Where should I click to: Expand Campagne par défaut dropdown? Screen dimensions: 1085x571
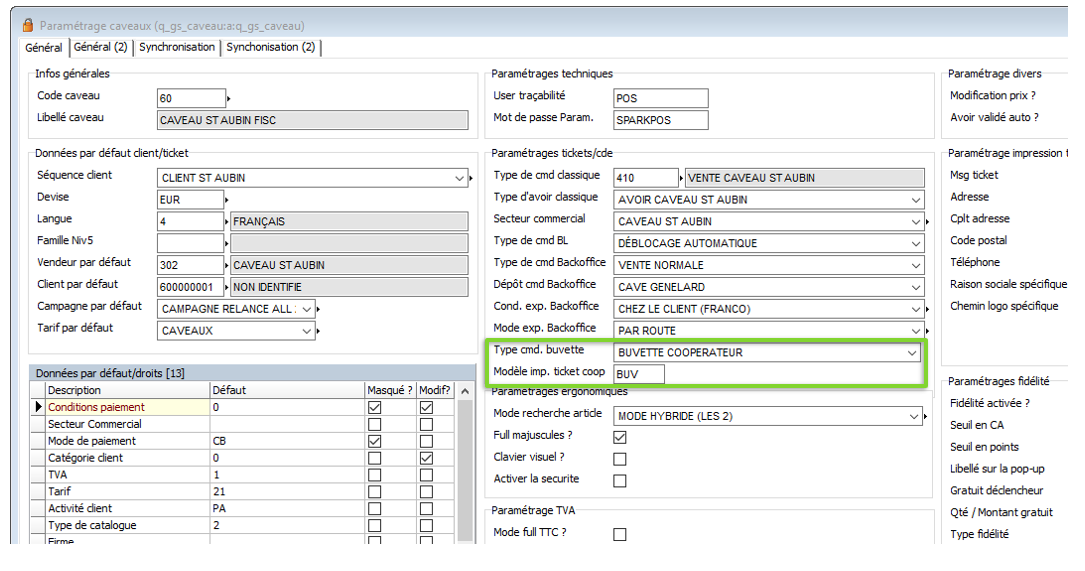(306, 309)
